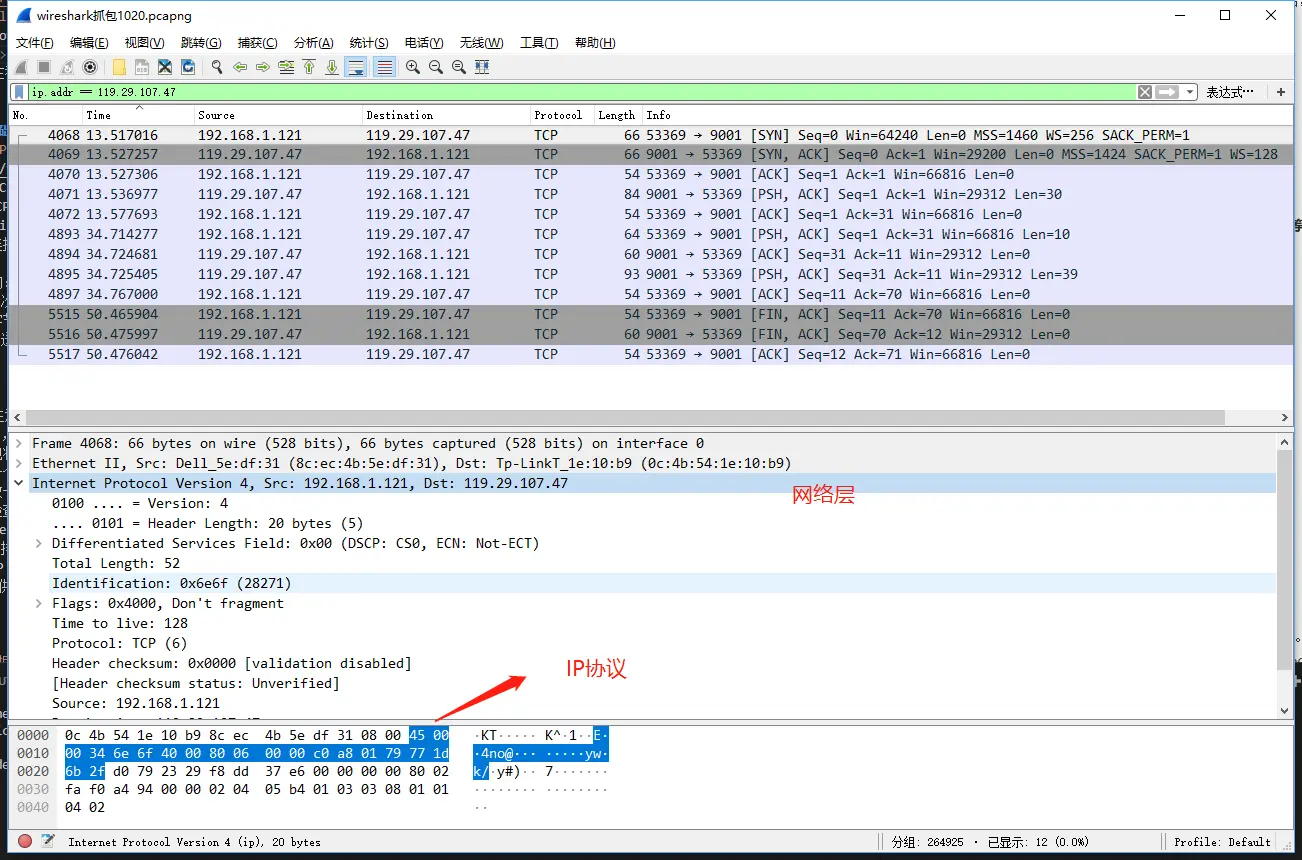Open the 视图(V) menu
This screenshot has width=1302, height=860.
pyautogui.click(x=144, y=43)
